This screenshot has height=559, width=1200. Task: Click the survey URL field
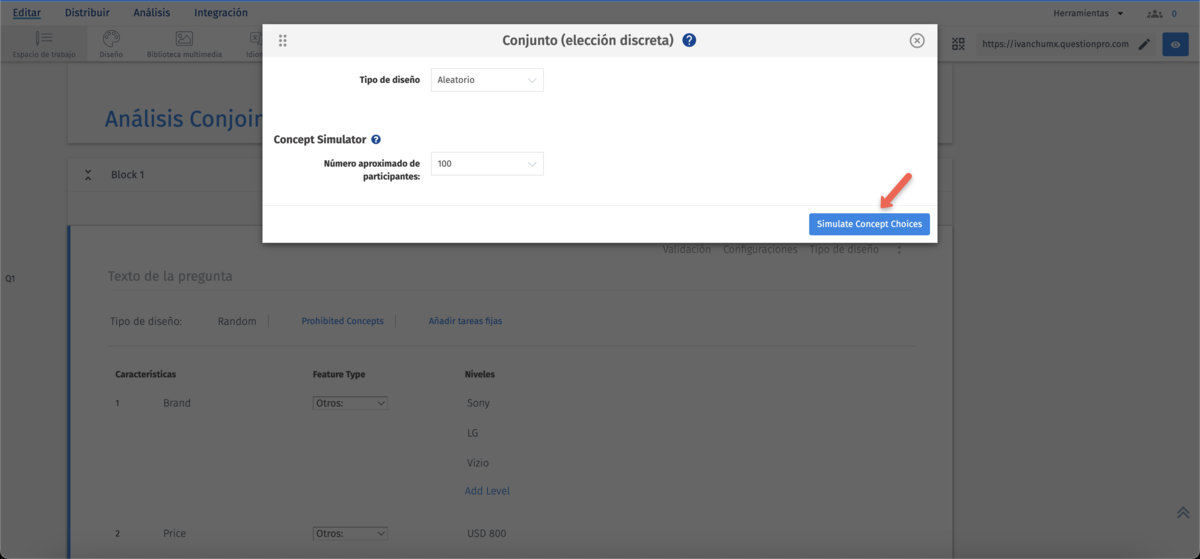click(x=1055, y=44)
